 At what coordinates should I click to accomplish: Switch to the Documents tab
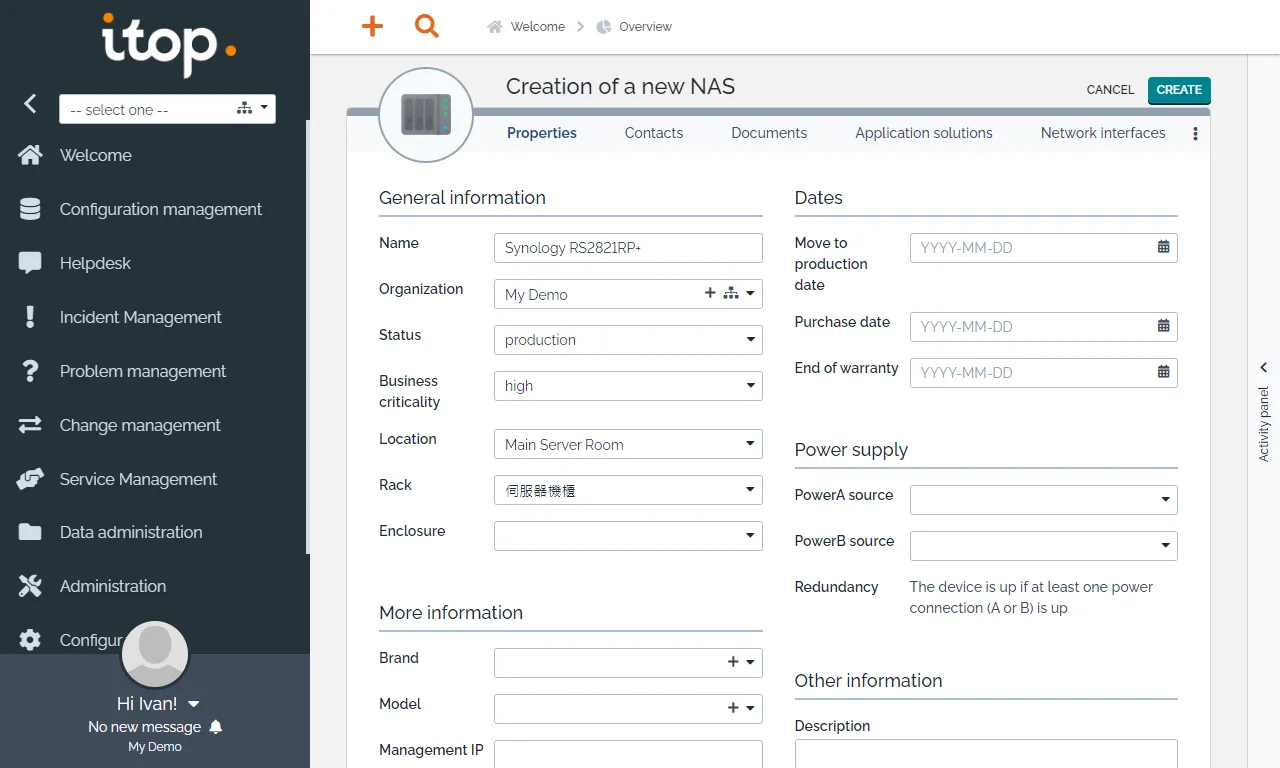[769, 133]
